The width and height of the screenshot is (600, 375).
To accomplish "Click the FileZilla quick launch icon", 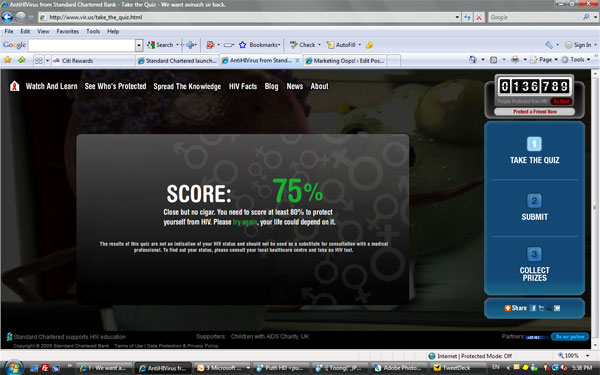I will pyautogui.click(x=45, y=368).
